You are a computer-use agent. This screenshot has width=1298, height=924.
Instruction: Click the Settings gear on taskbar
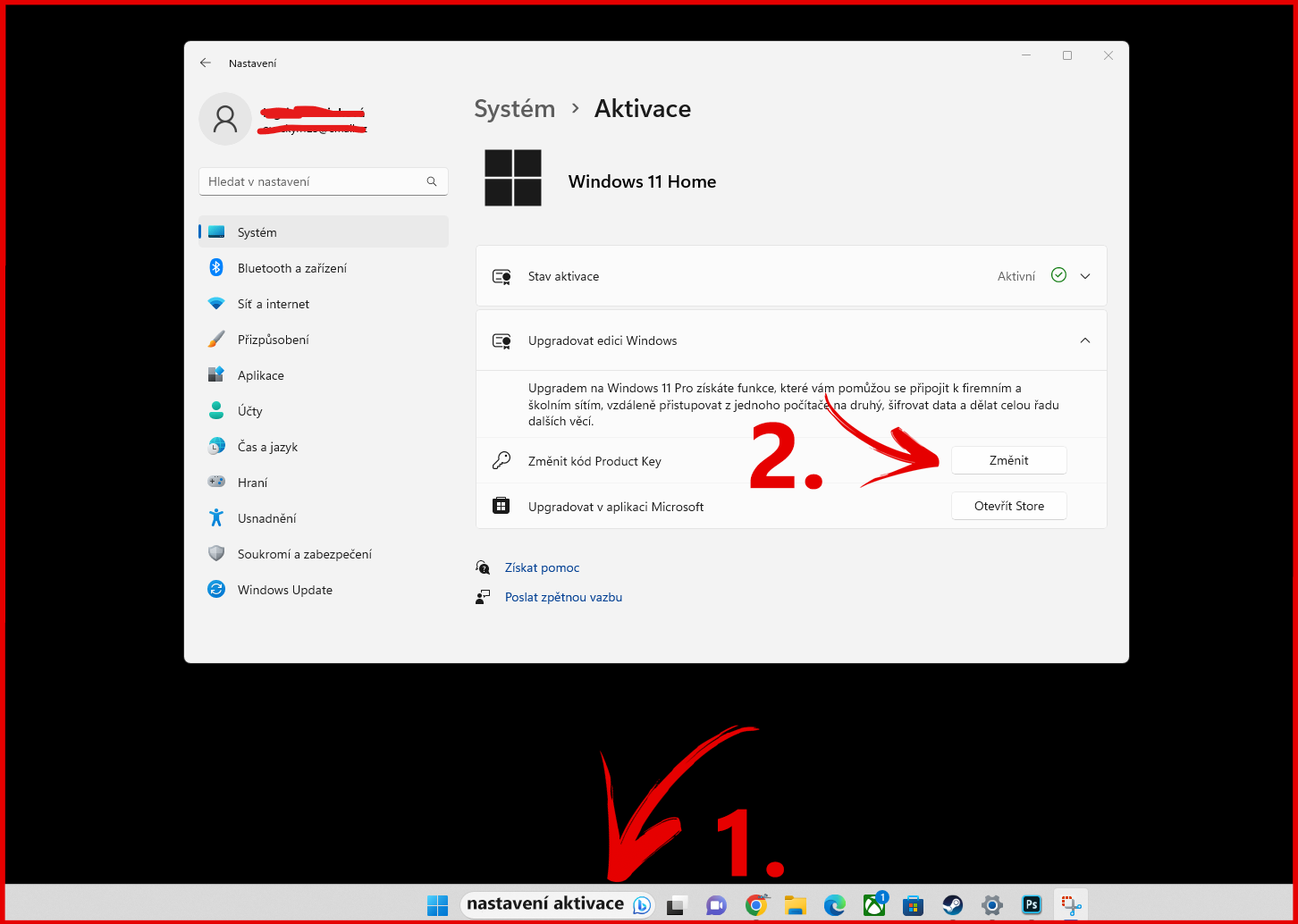(x=991, y=905)
